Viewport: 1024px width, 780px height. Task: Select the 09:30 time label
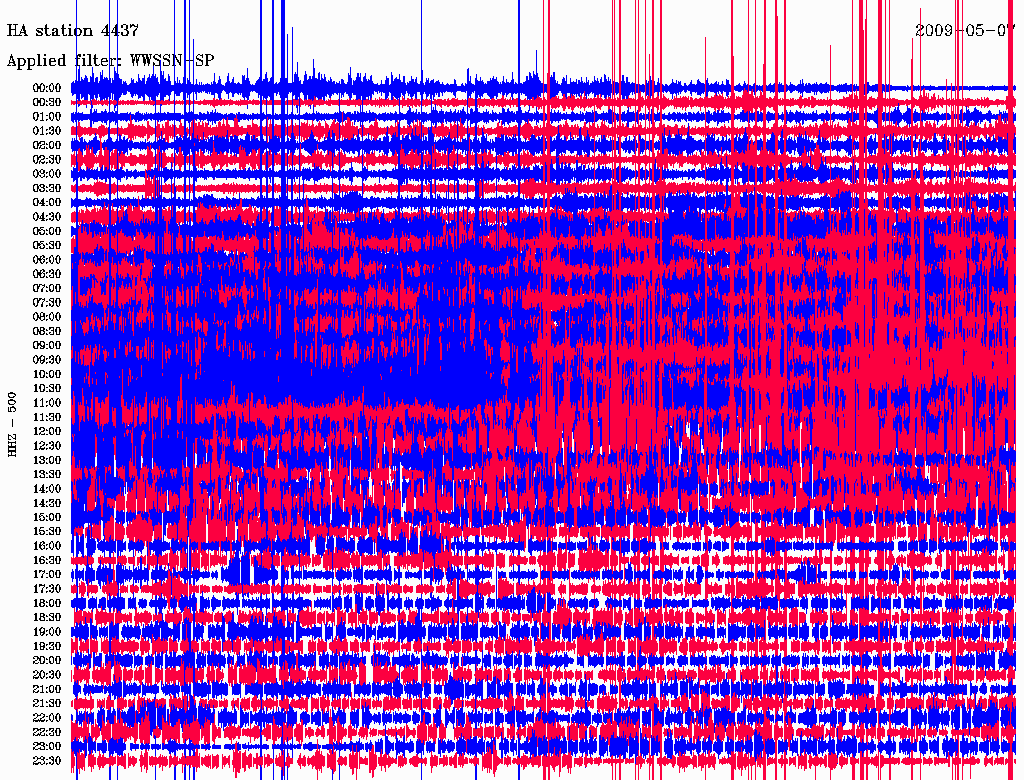pos(47,359)
